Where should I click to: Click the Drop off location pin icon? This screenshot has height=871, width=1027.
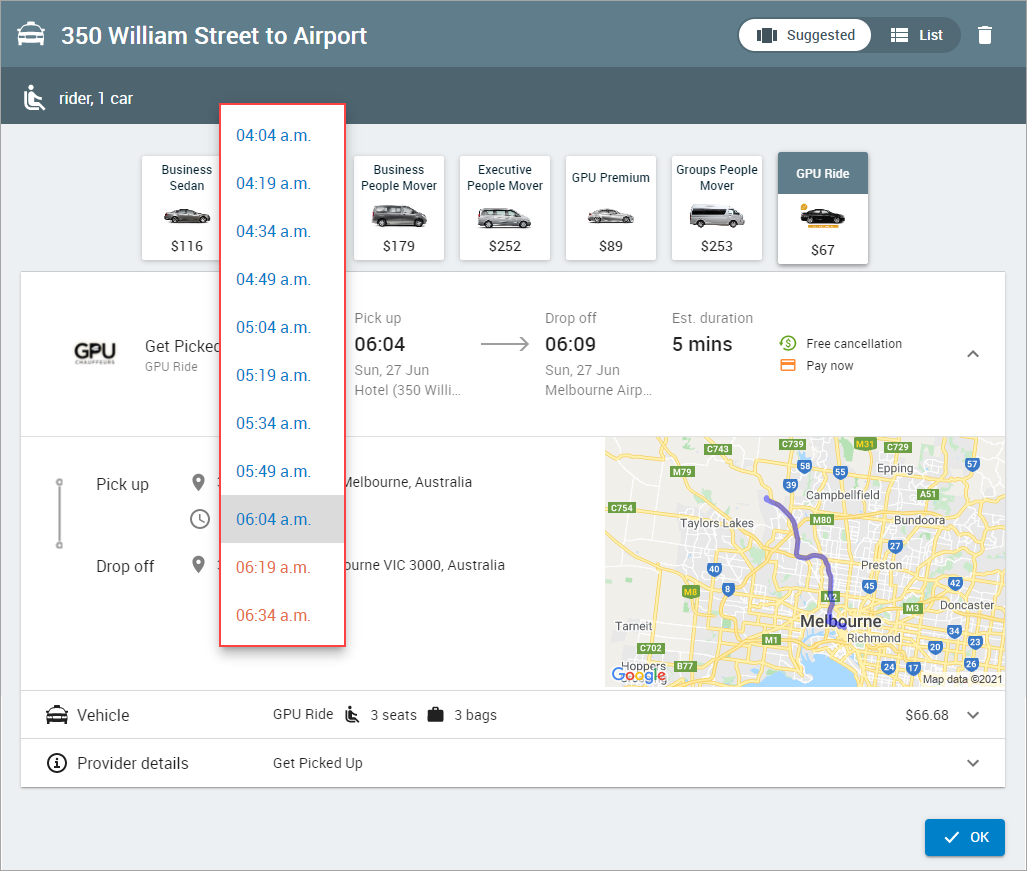198,565
